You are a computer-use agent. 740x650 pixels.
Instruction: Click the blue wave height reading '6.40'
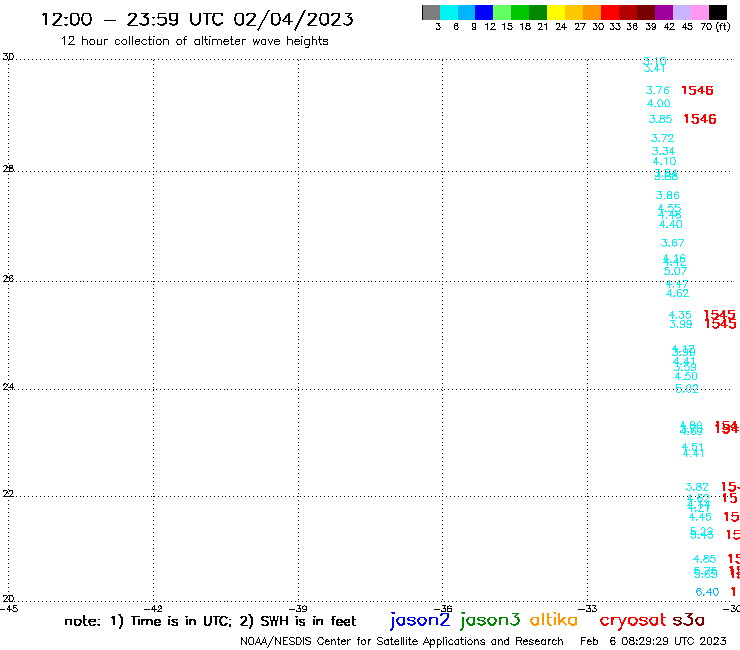707,592
